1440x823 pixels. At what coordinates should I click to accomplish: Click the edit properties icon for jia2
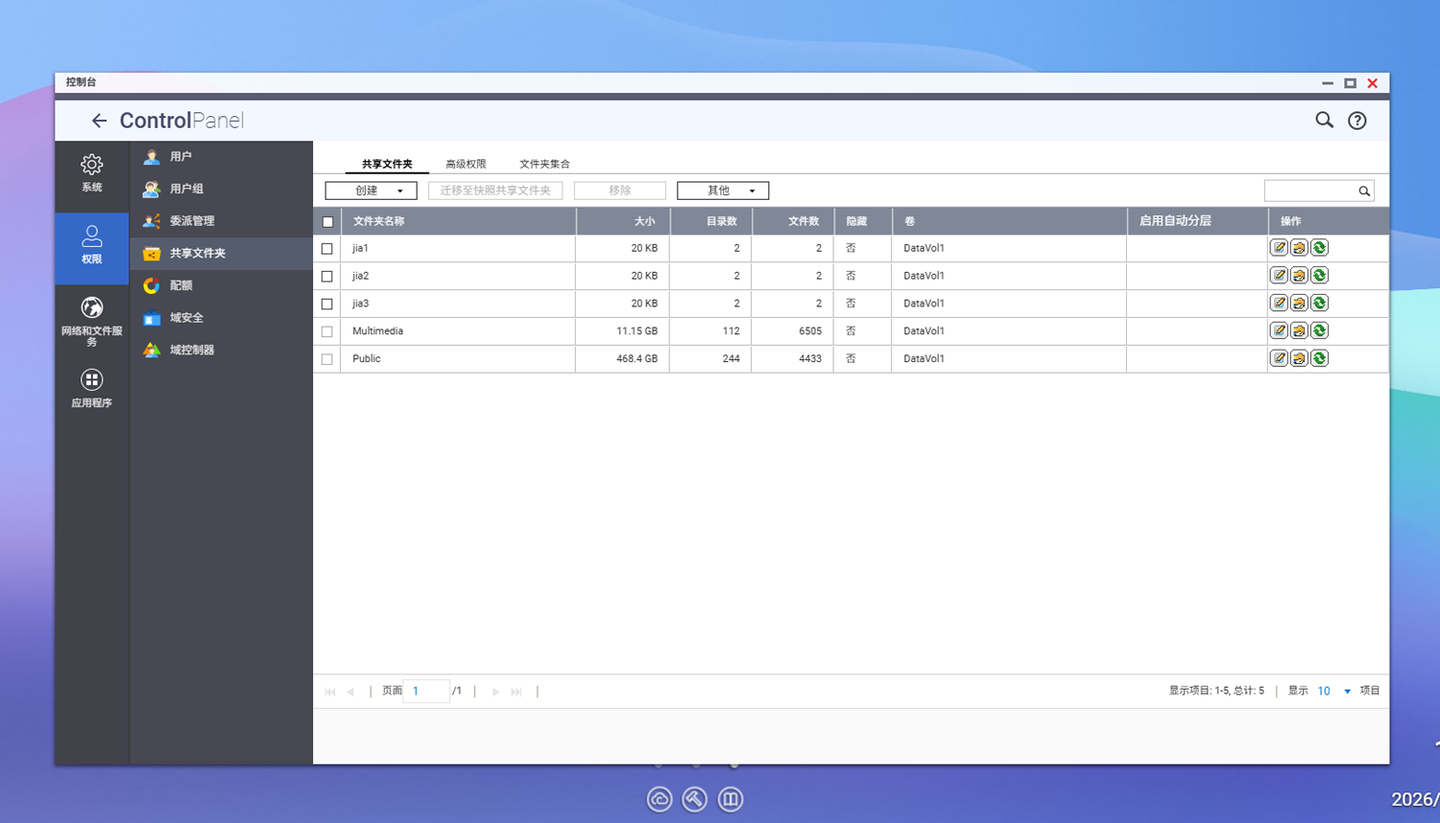[x=1279, y=275]
